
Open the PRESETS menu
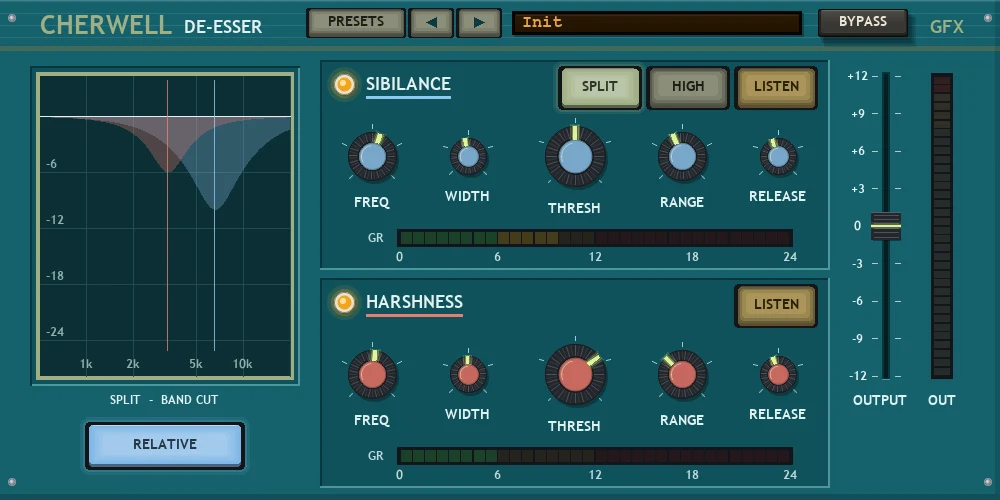(356, 22)
